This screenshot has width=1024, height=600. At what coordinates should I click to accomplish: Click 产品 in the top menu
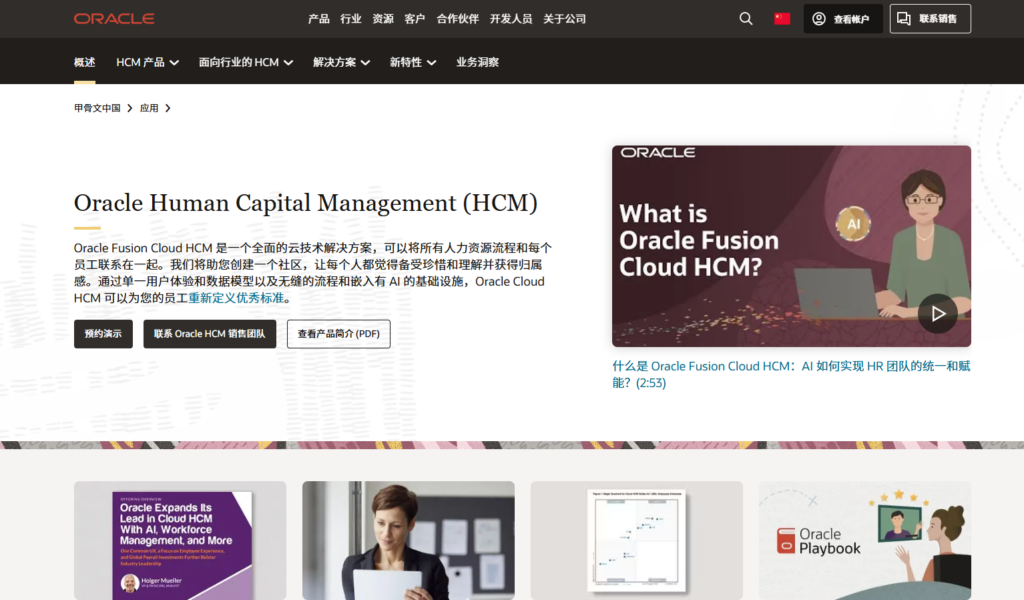pos(319,19)
